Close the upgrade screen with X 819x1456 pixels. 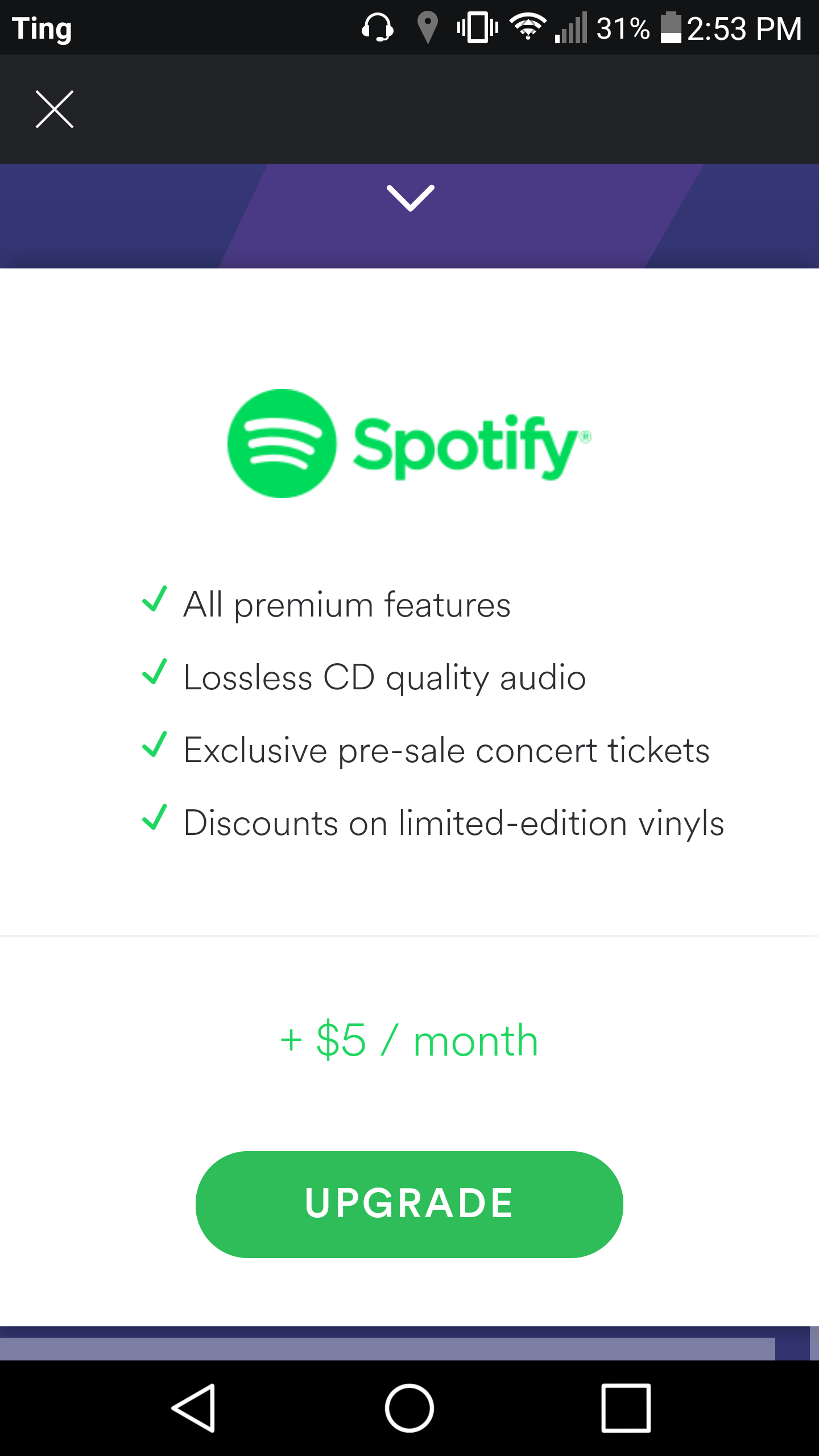[x=55, y=109]
